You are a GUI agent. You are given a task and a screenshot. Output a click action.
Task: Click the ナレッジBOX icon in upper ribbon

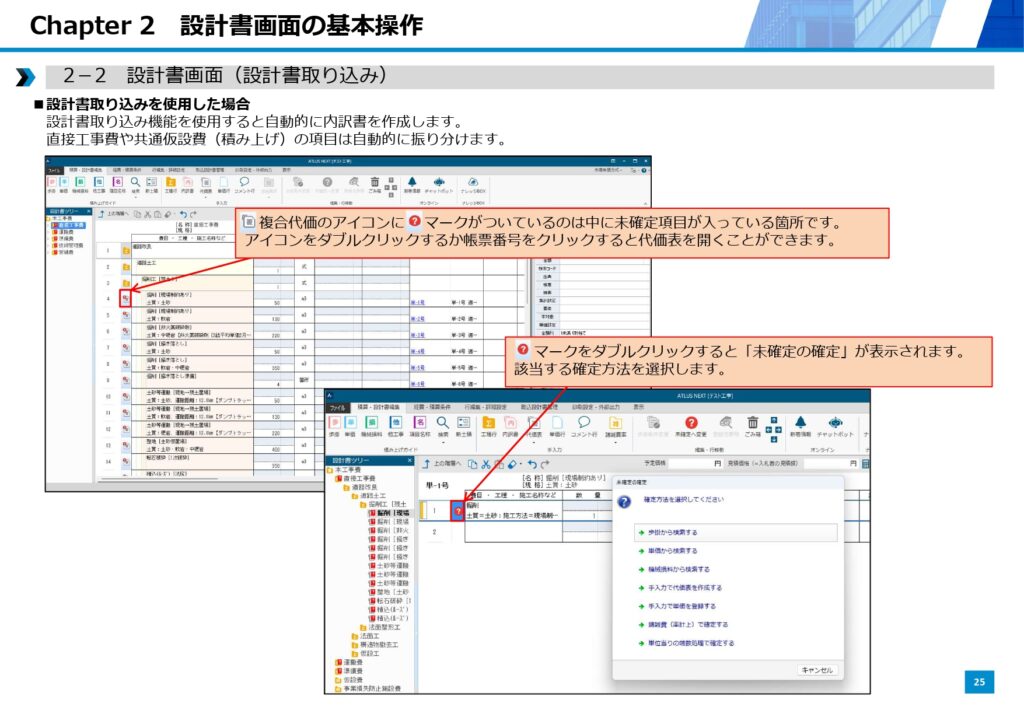[472, 184]
